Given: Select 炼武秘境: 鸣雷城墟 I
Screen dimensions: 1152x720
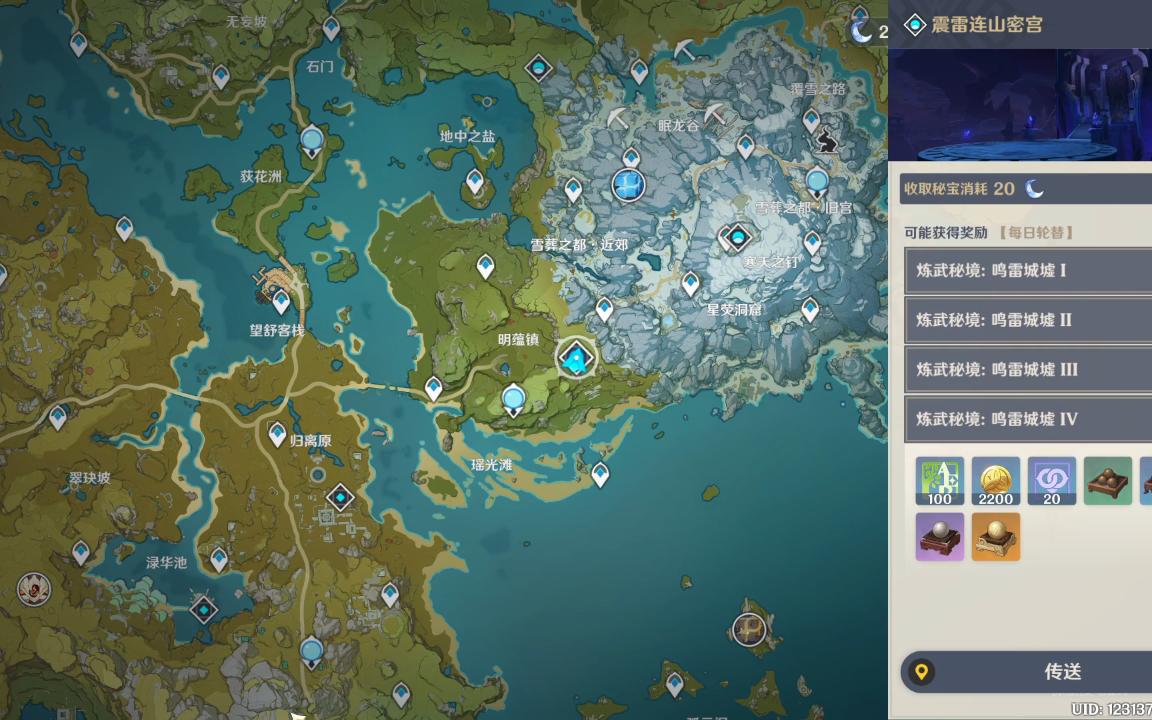Looking at the screenshot, I should click(x=1028, y=270).
